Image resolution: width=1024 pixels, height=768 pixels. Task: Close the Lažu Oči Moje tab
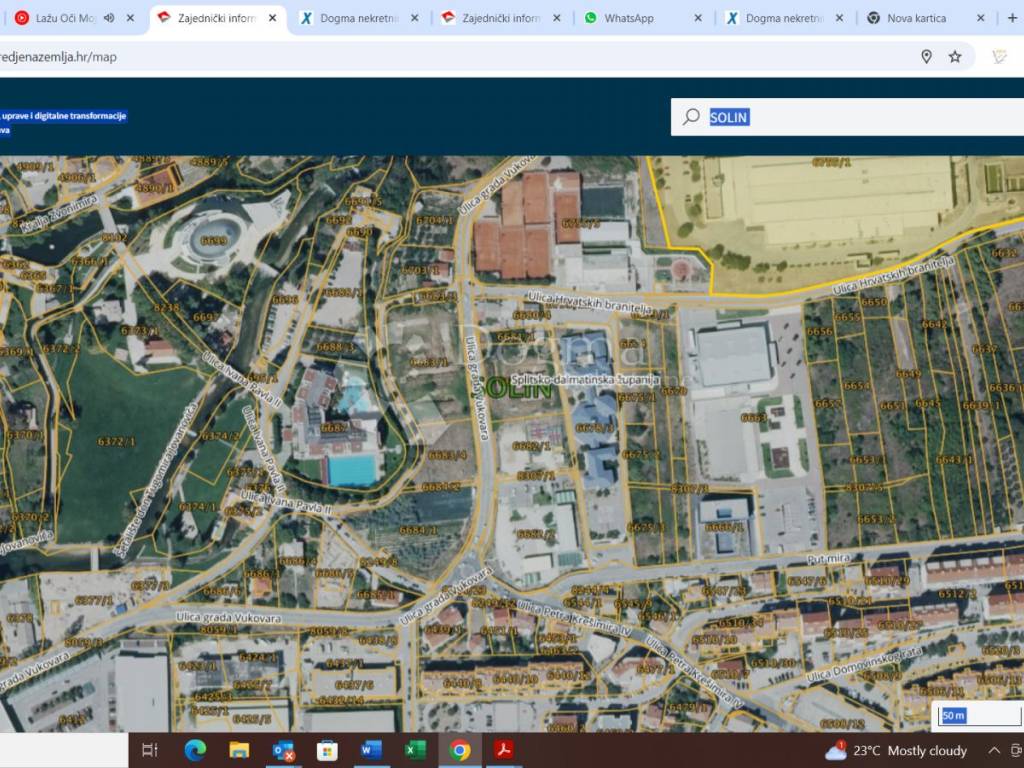click(x=131, y=18)
